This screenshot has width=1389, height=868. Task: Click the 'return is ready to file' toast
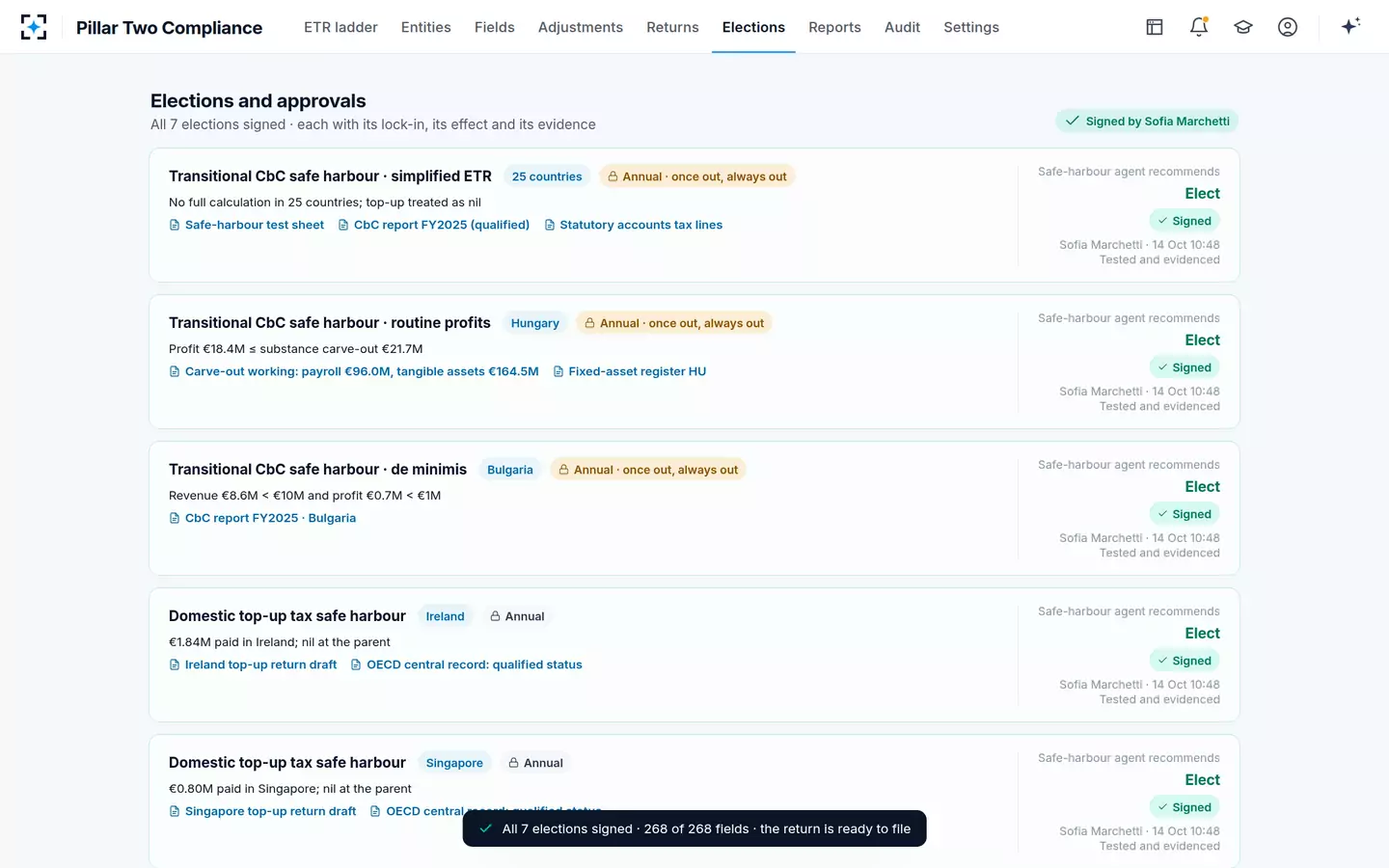pyautogui.click(x=694, y=828)
